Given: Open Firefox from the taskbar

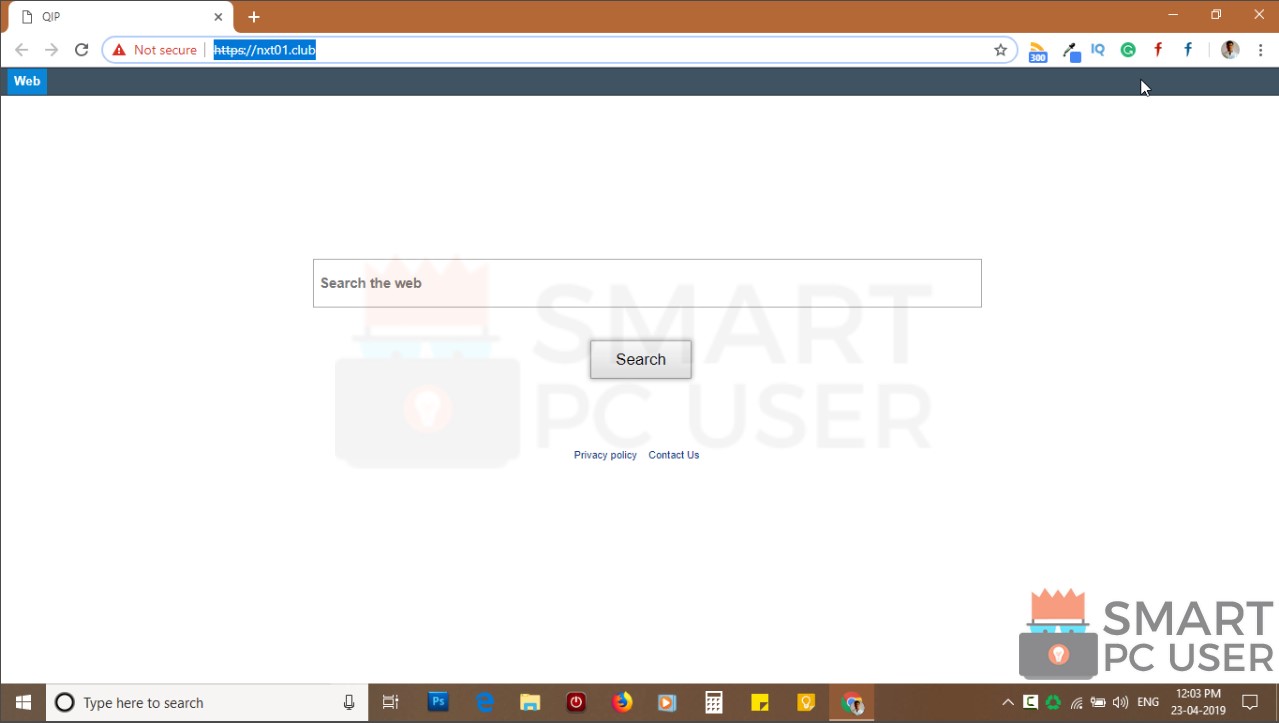Looking at the screenshot, I should [x=622, y=702].
